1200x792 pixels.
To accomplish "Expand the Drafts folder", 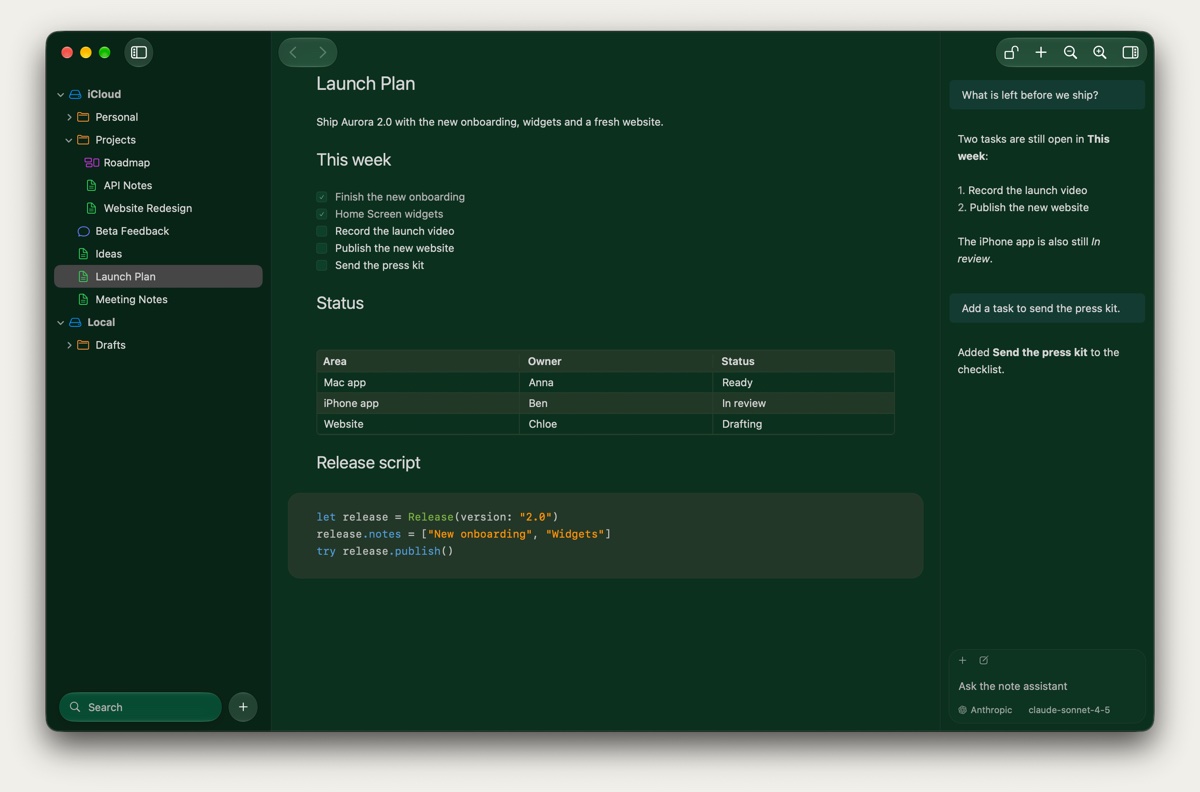I will pos(69,345).
